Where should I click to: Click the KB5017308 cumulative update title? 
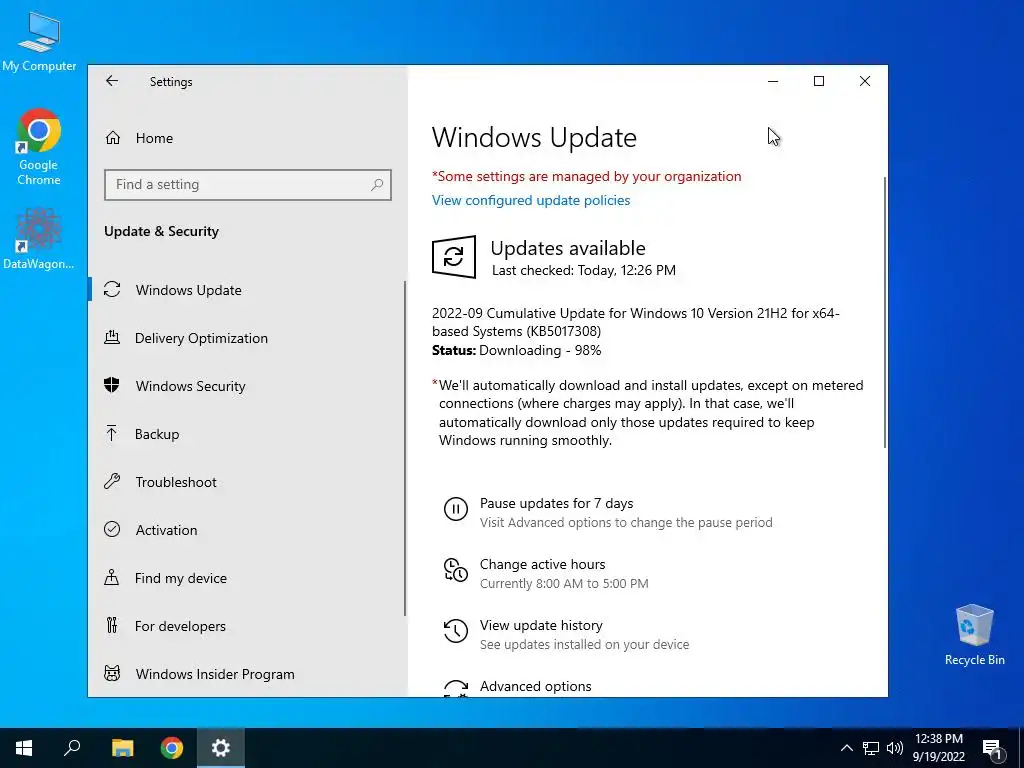coord(635,322)
